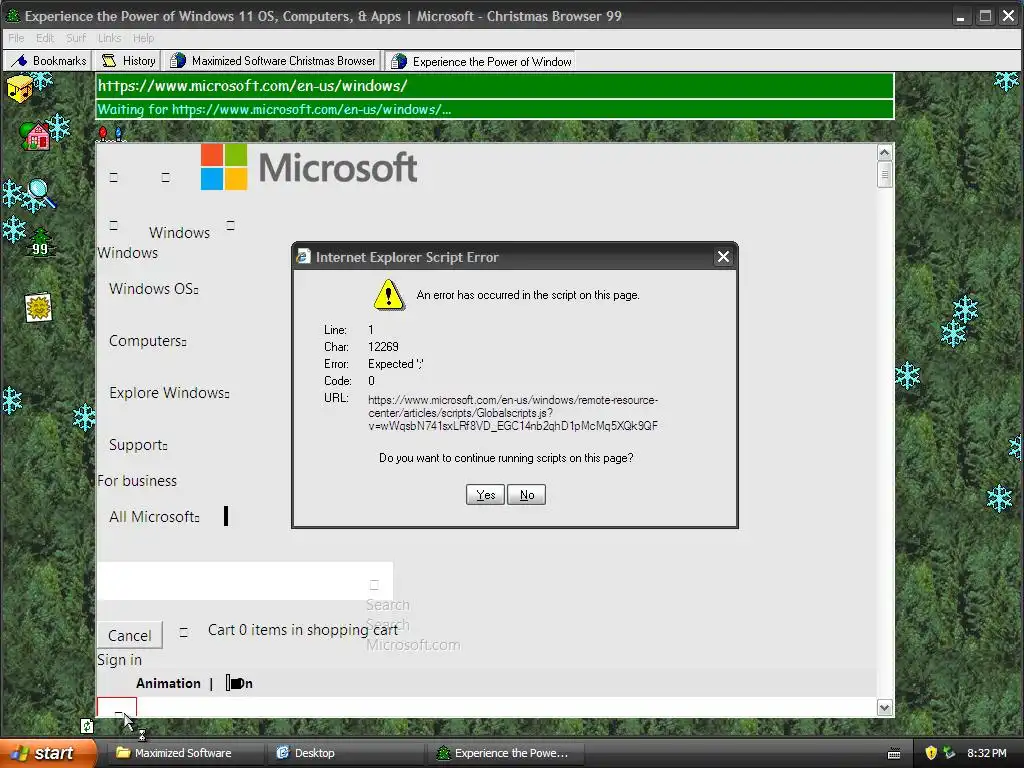Open the Edit menu
This screenshot has height=768, width=1024.
pyautogui.click(x=44, y=38)
